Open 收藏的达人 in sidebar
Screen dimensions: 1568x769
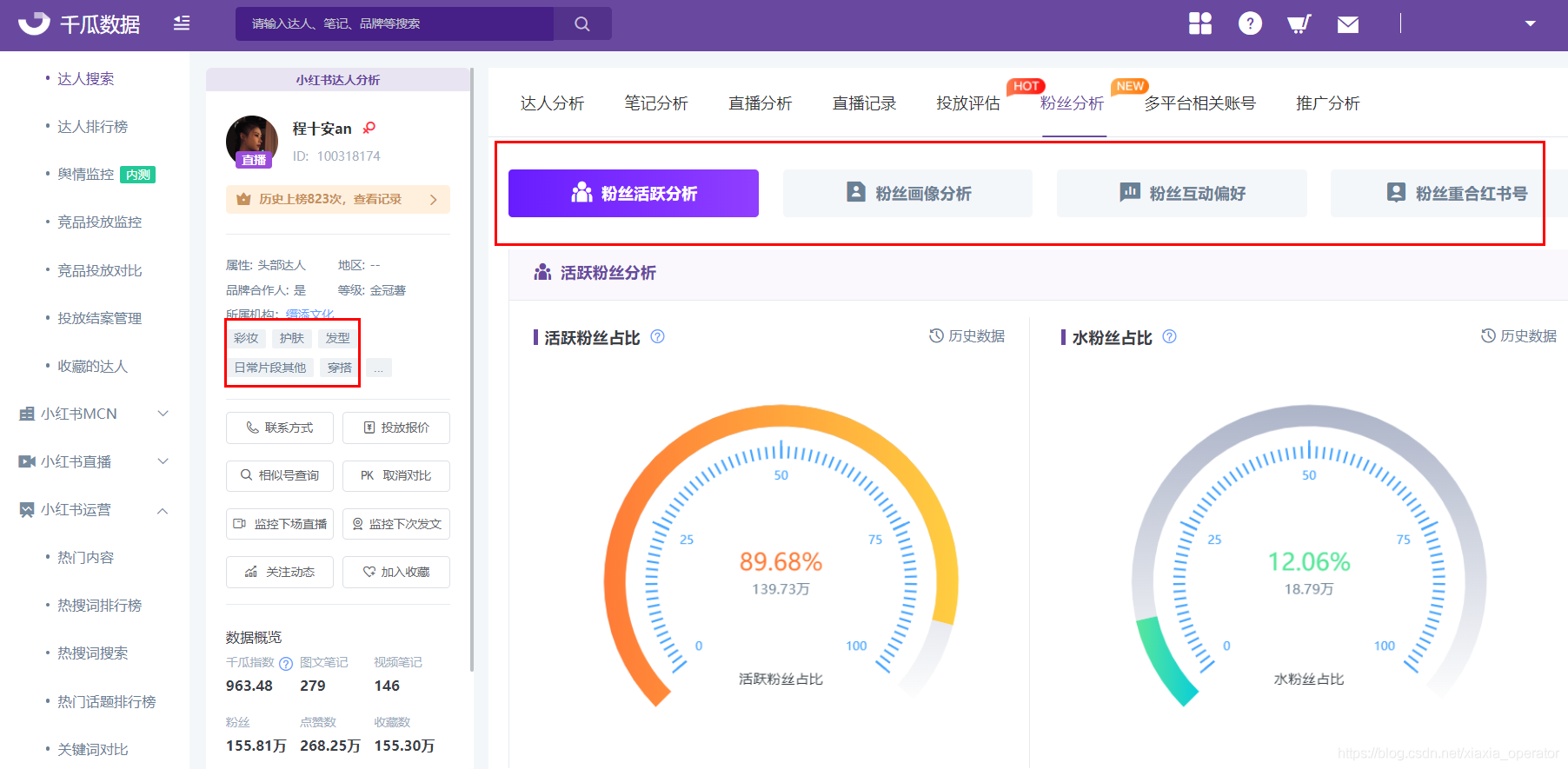93,367
